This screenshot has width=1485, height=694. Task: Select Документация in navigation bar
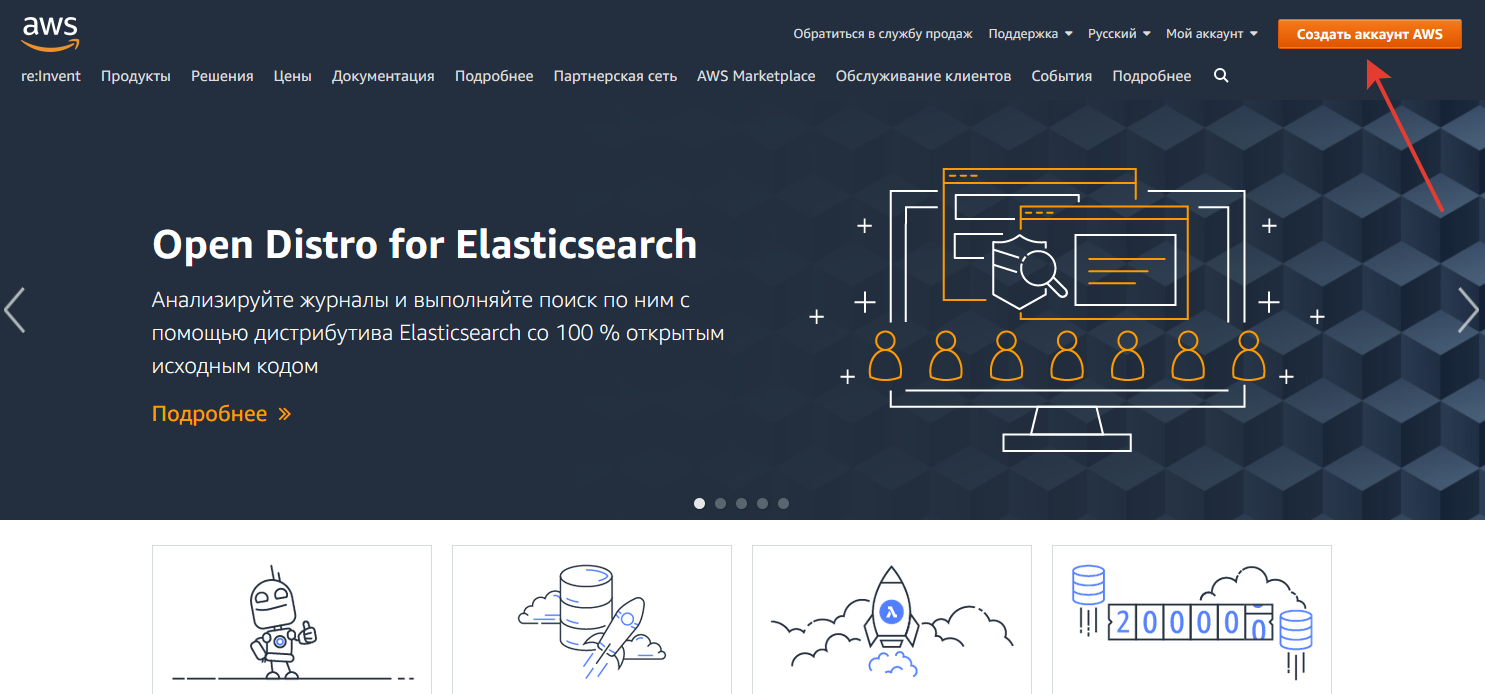(383, 76)
